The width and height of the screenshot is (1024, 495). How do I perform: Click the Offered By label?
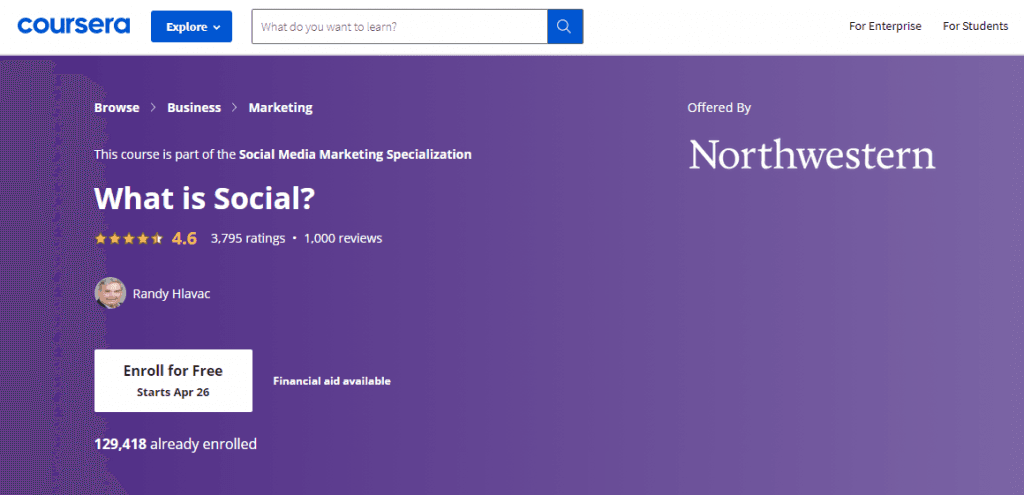click(719, 108)
